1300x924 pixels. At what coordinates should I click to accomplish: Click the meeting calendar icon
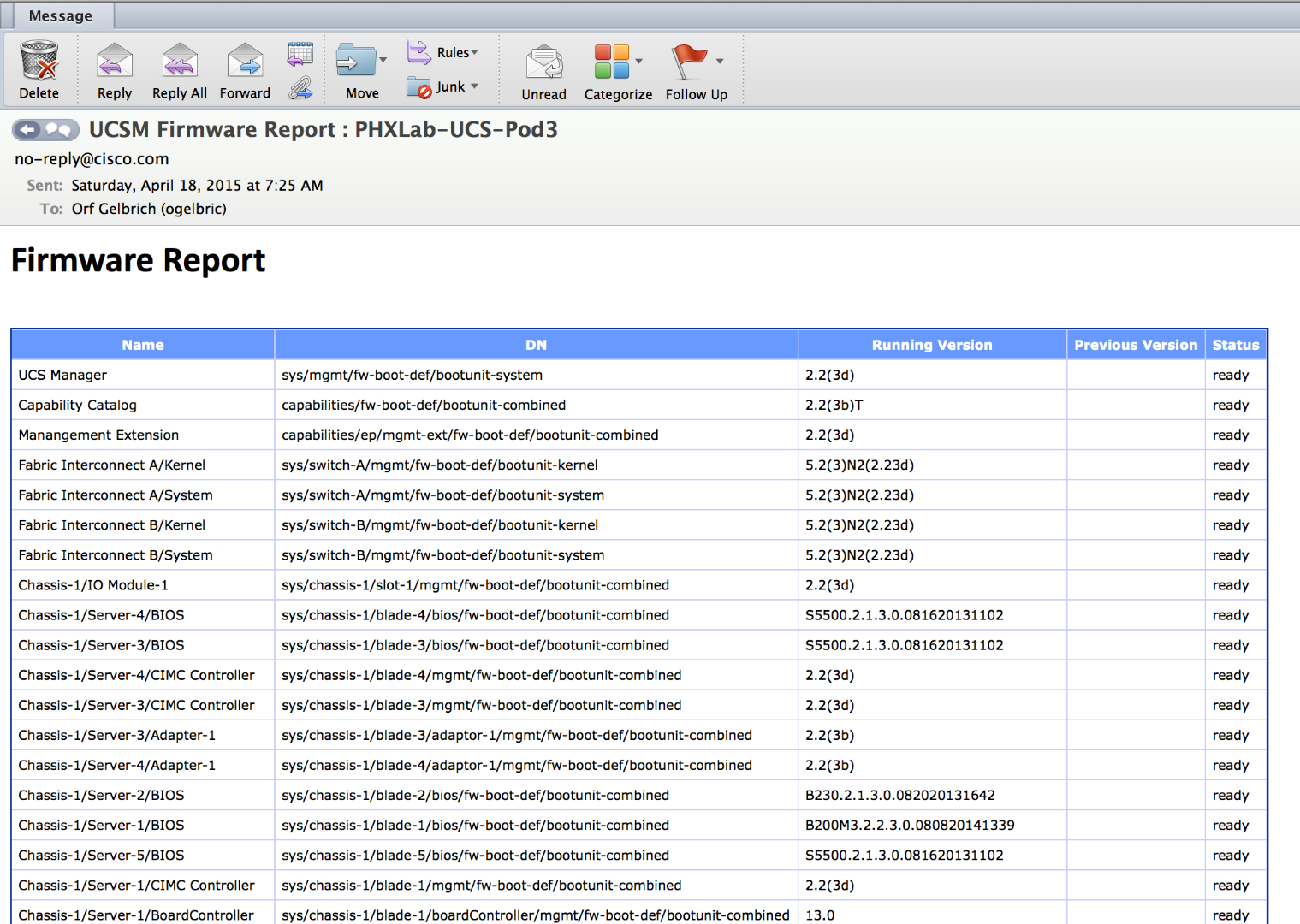coord(300,54)
